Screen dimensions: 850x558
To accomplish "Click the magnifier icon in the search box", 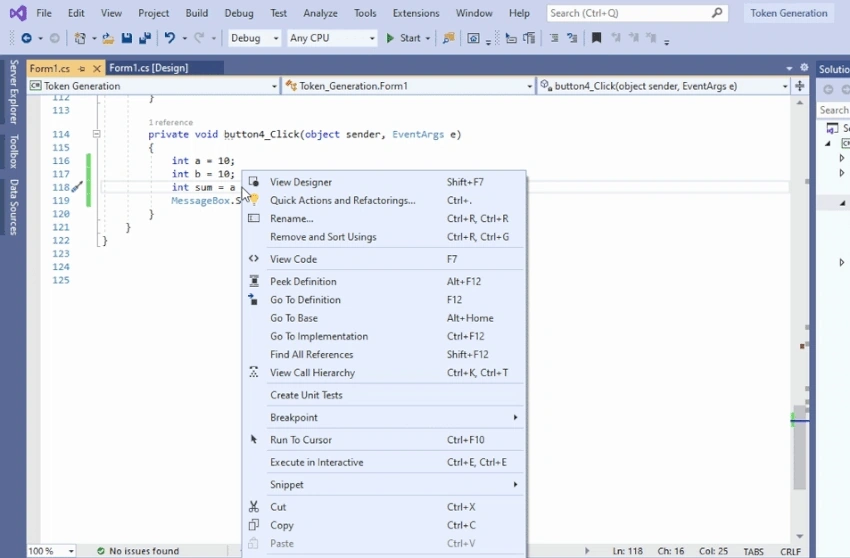I will (x=717, y=12).
